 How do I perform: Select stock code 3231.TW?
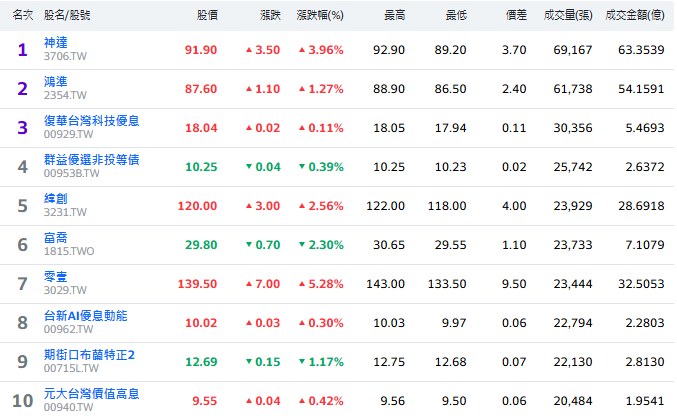coord(65,212)
